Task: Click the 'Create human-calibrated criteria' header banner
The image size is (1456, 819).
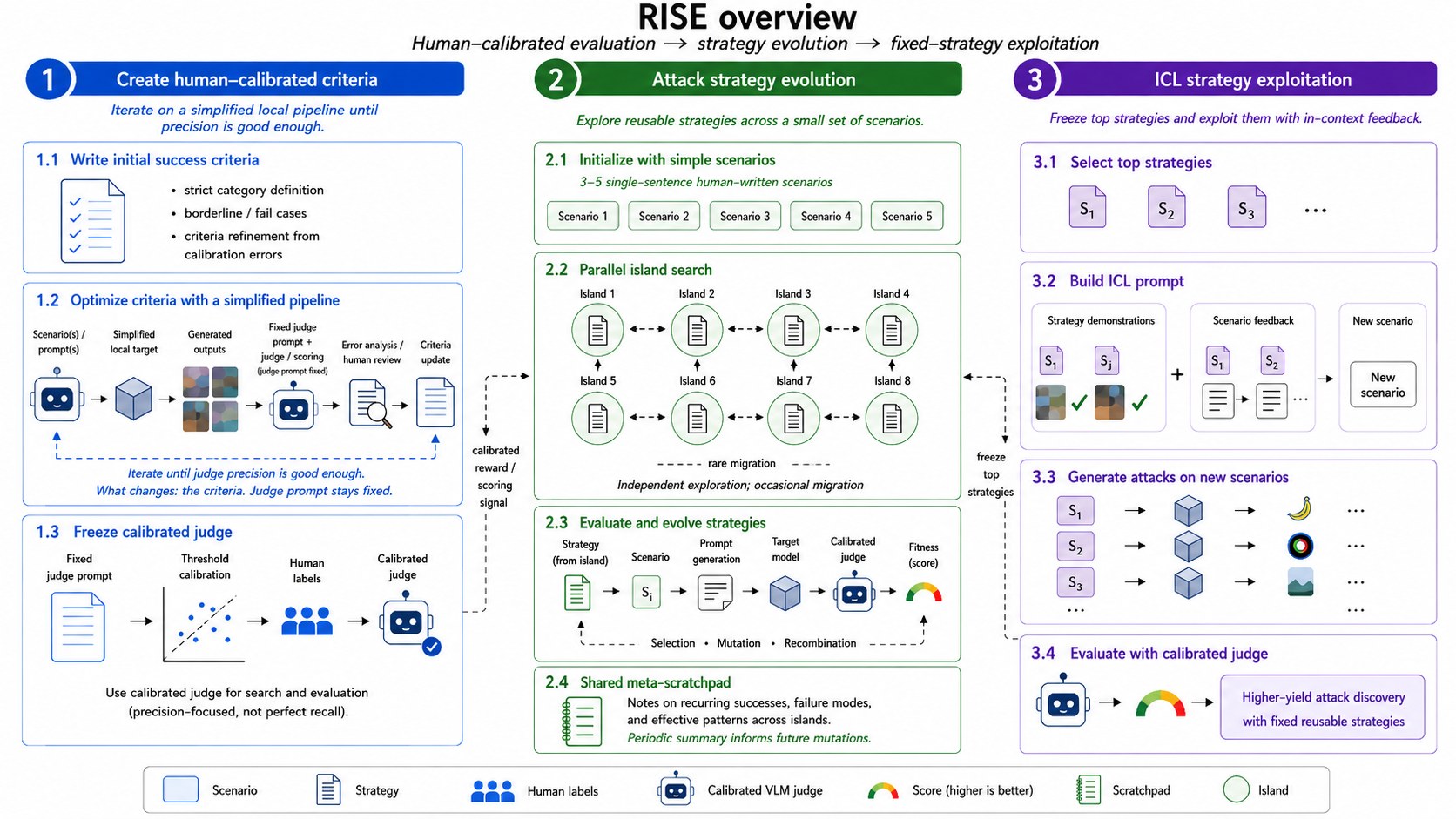Action: click(246, 79)
